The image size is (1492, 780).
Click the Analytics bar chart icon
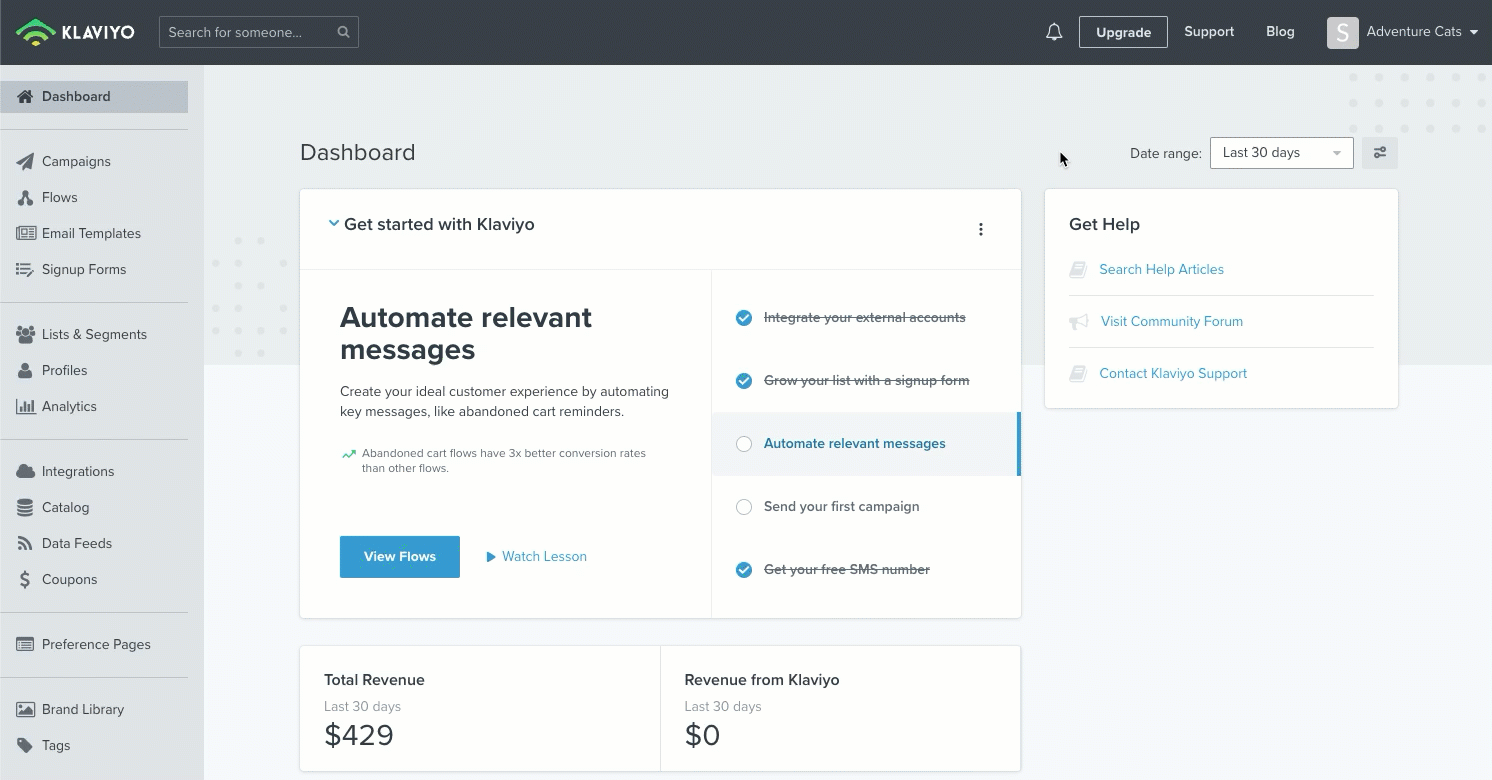click(25, 407)
